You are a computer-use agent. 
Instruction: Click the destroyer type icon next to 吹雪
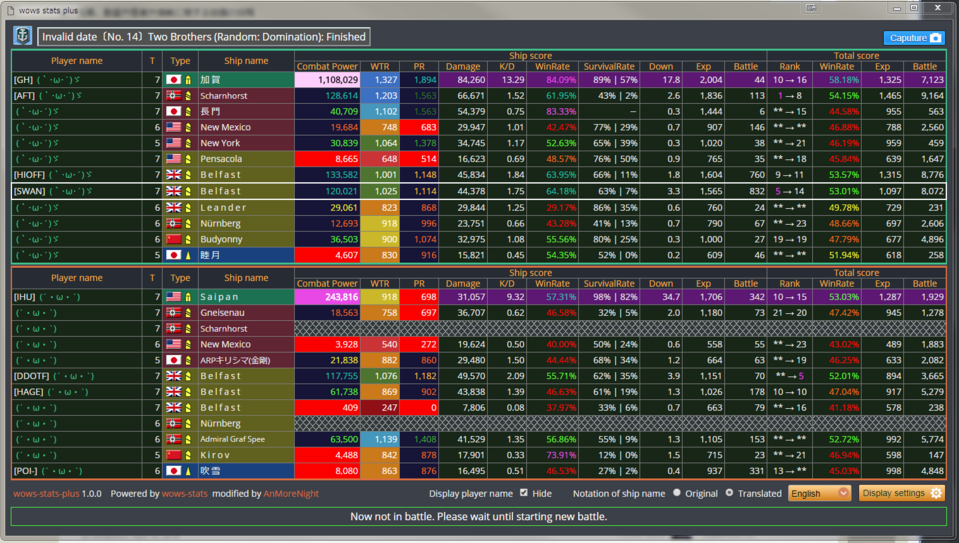click(188, 471)
